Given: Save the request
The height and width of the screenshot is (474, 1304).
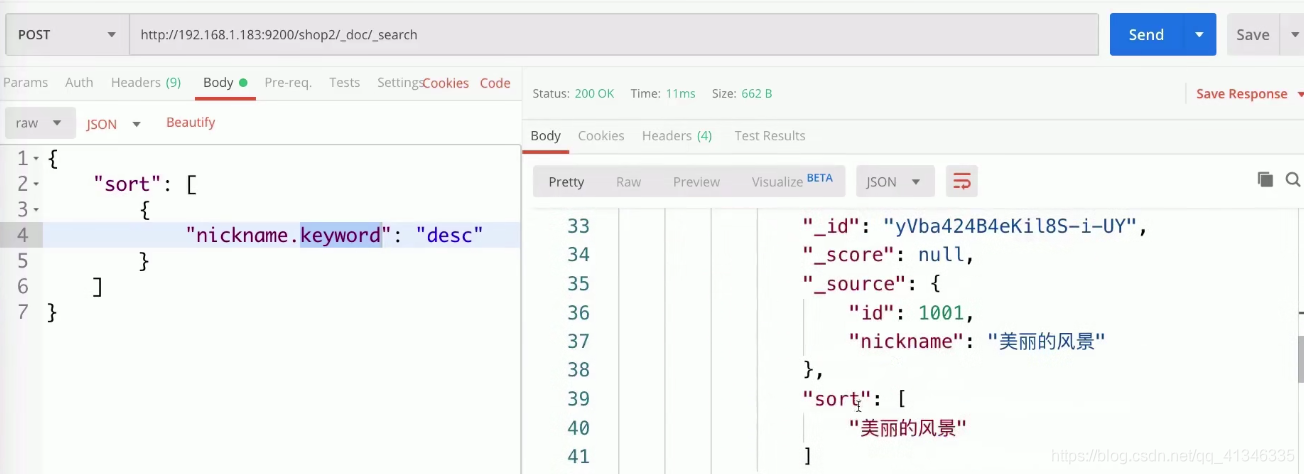Looking at the screenshot, I should tap(1252, 34).
